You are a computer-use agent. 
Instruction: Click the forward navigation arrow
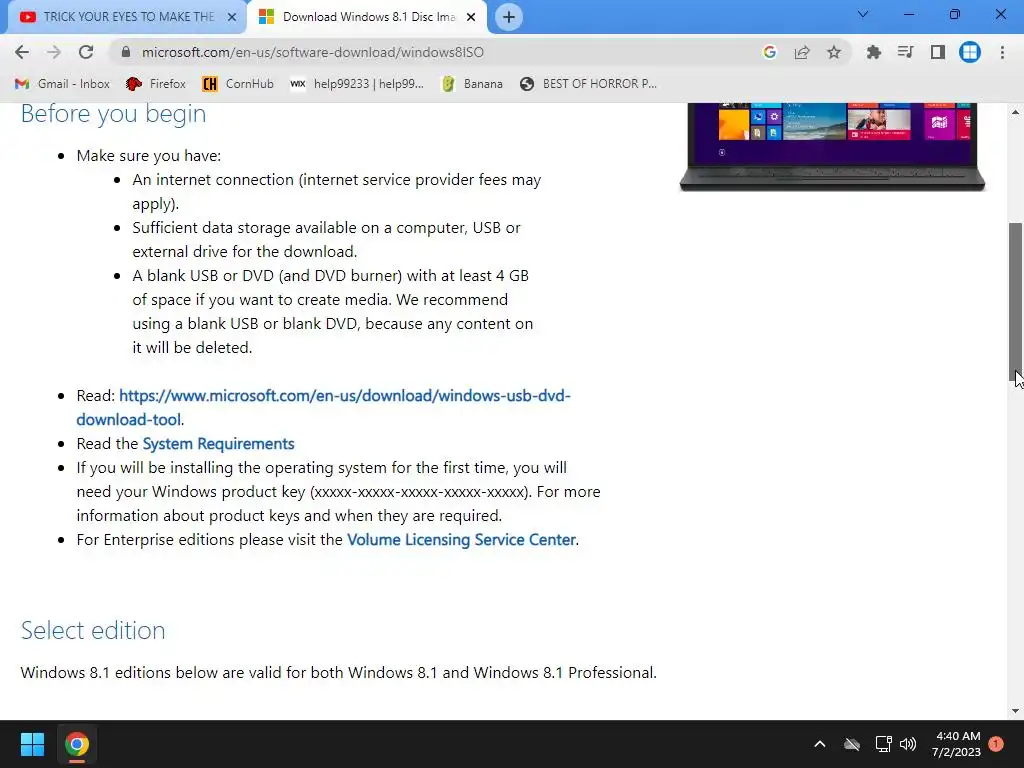[x=54, y=52]
